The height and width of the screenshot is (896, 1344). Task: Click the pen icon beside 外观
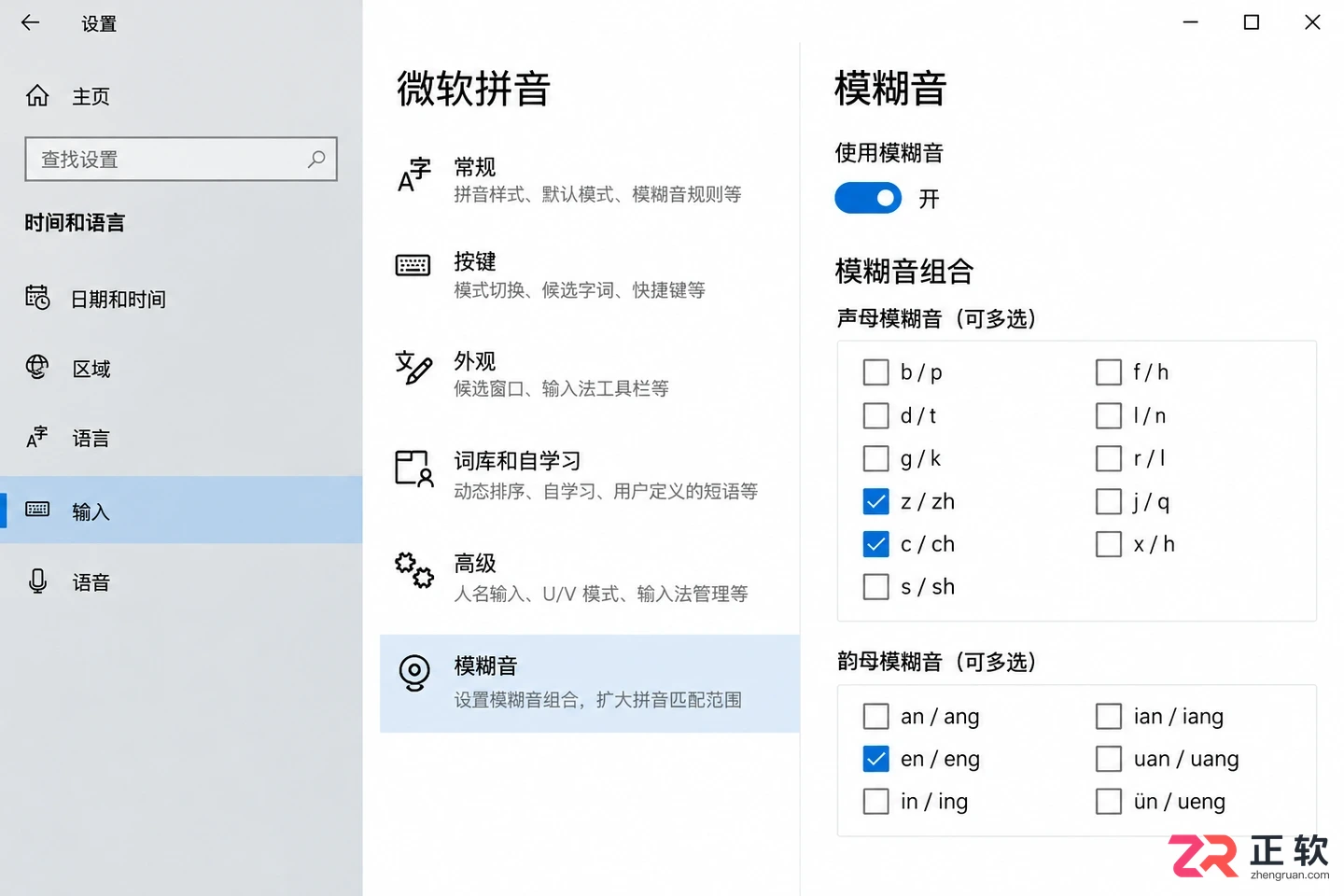click(x=413, y=367)
